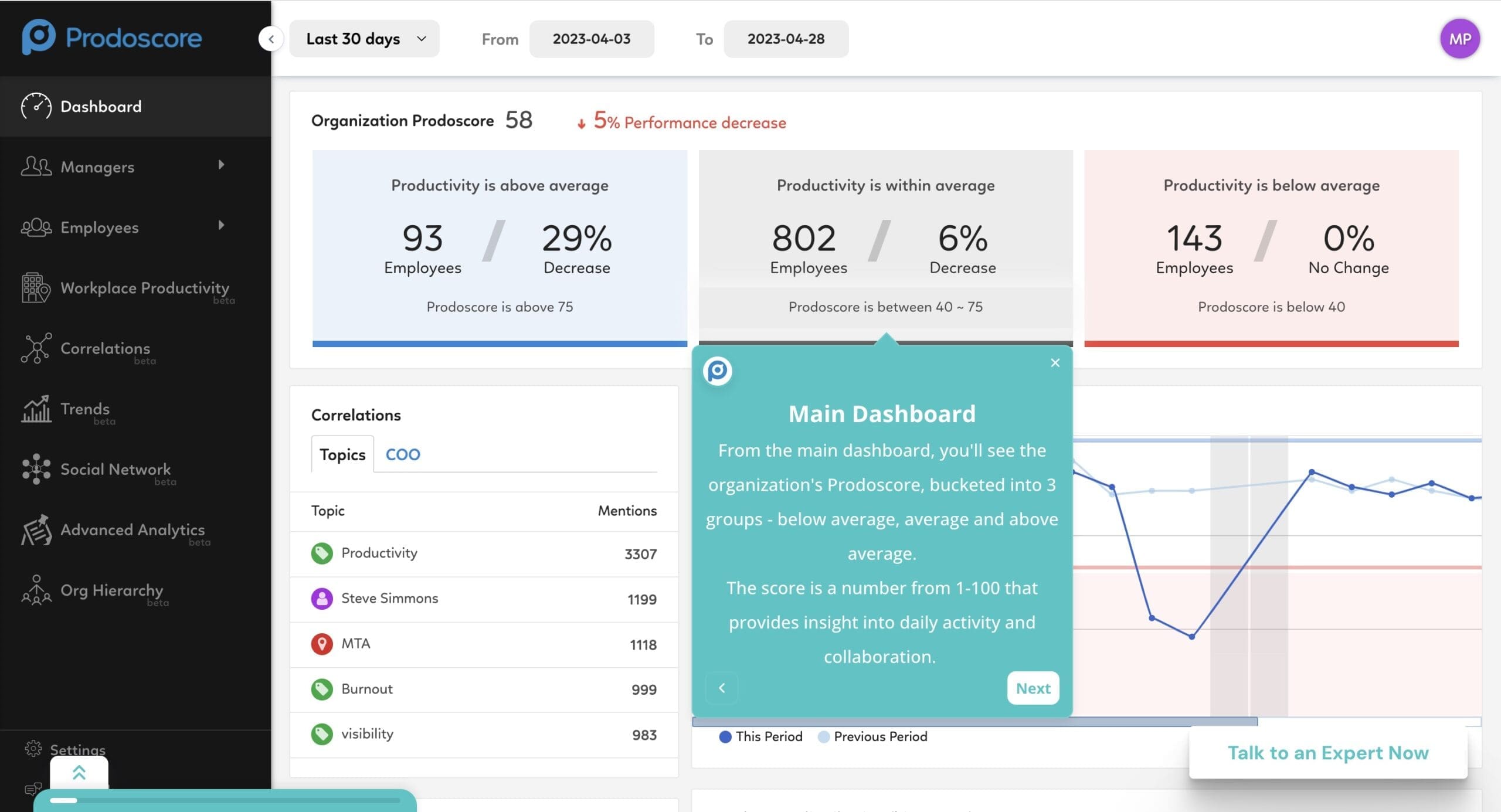Click Next in the tour popup
Image resolution: width=1501 pixels, height=812 pixels.
point(1033,688)
